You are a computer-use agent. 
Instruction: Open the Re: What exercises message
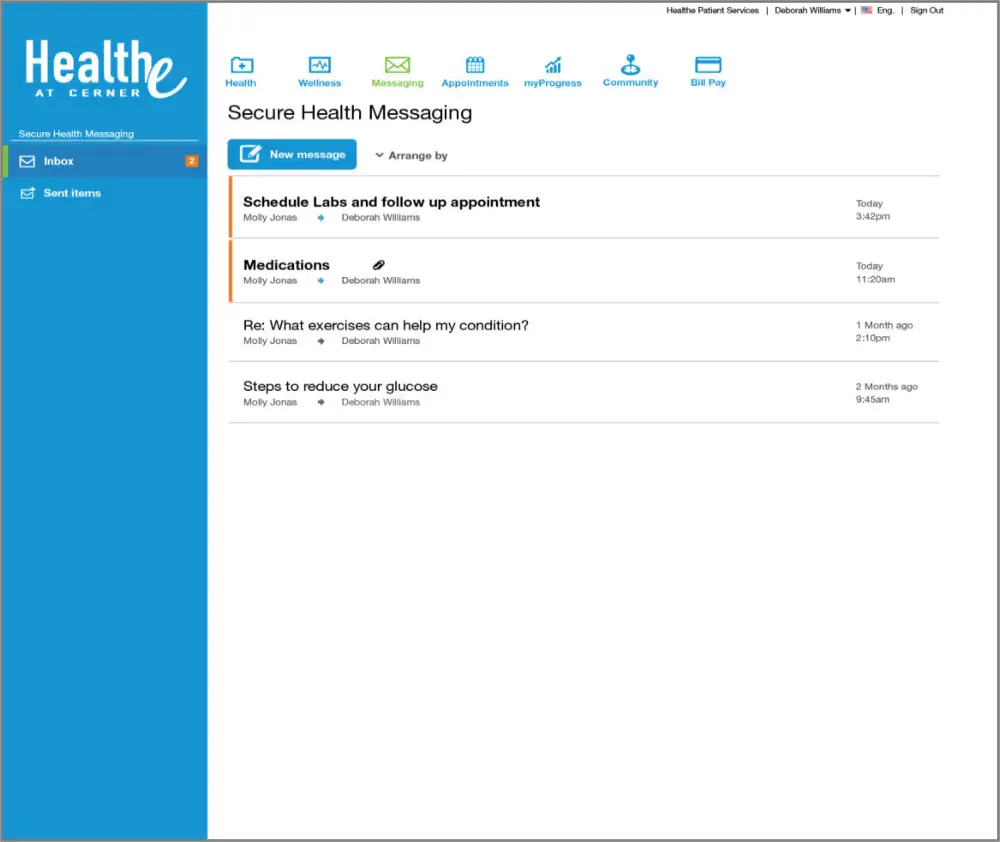pyautogui.click(x=386, y=326)
